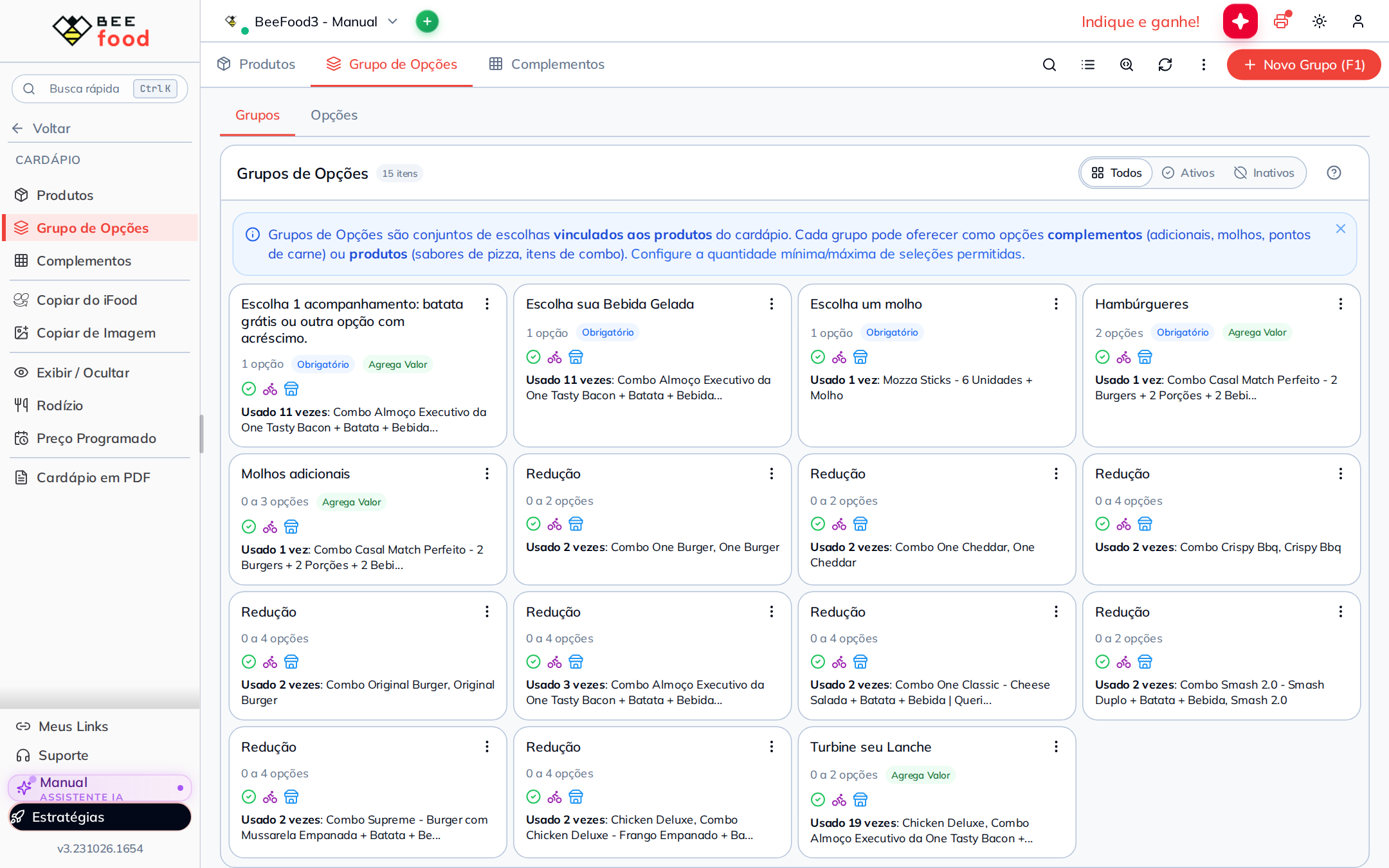
Task: Toggle light/dark theme sun icon
Action: point(1320,21)
